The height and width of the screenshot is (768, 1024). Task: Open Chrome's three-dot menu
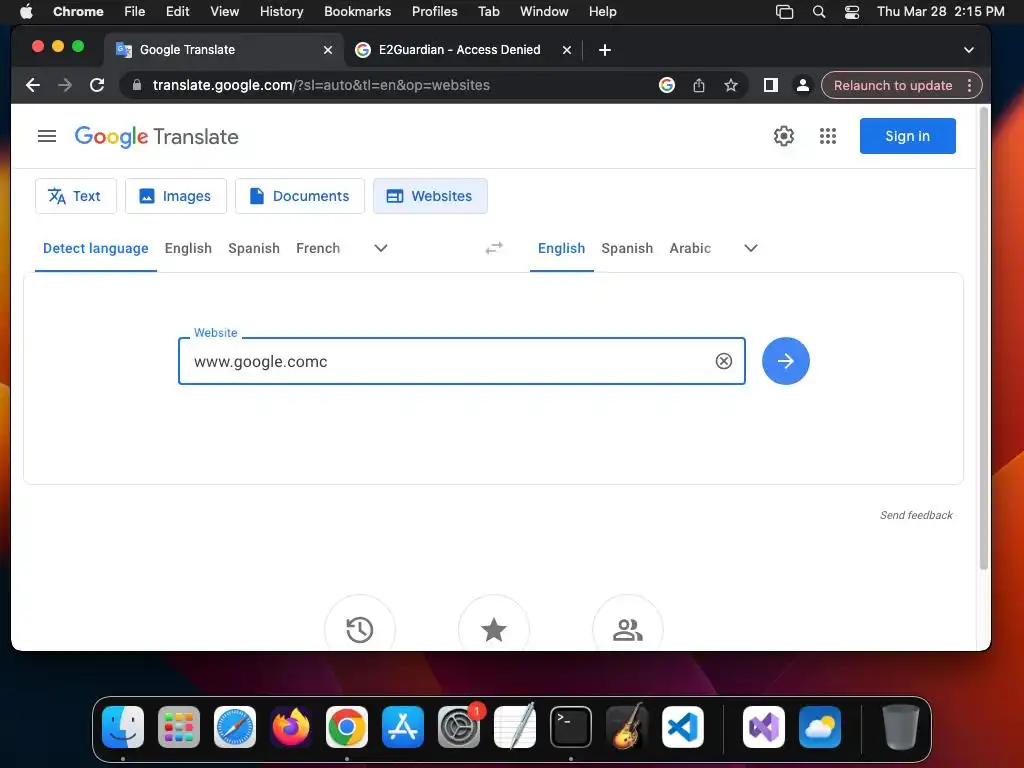tap(970, 85)
